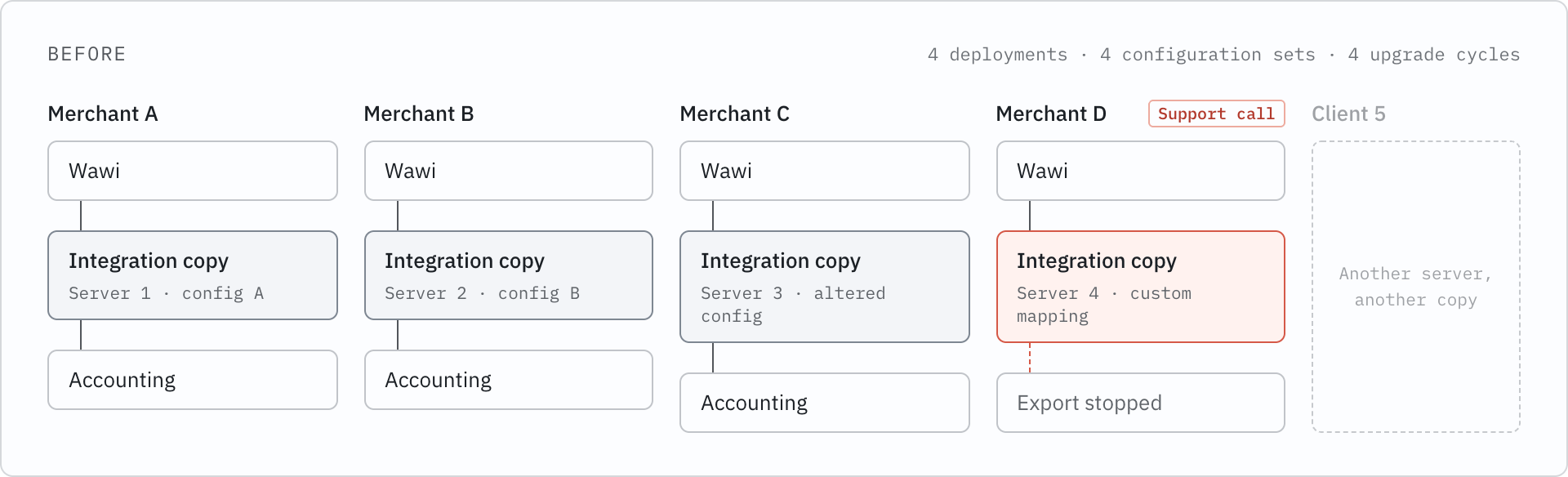Click 'Server 2 · config B' text

click(483, 293)
